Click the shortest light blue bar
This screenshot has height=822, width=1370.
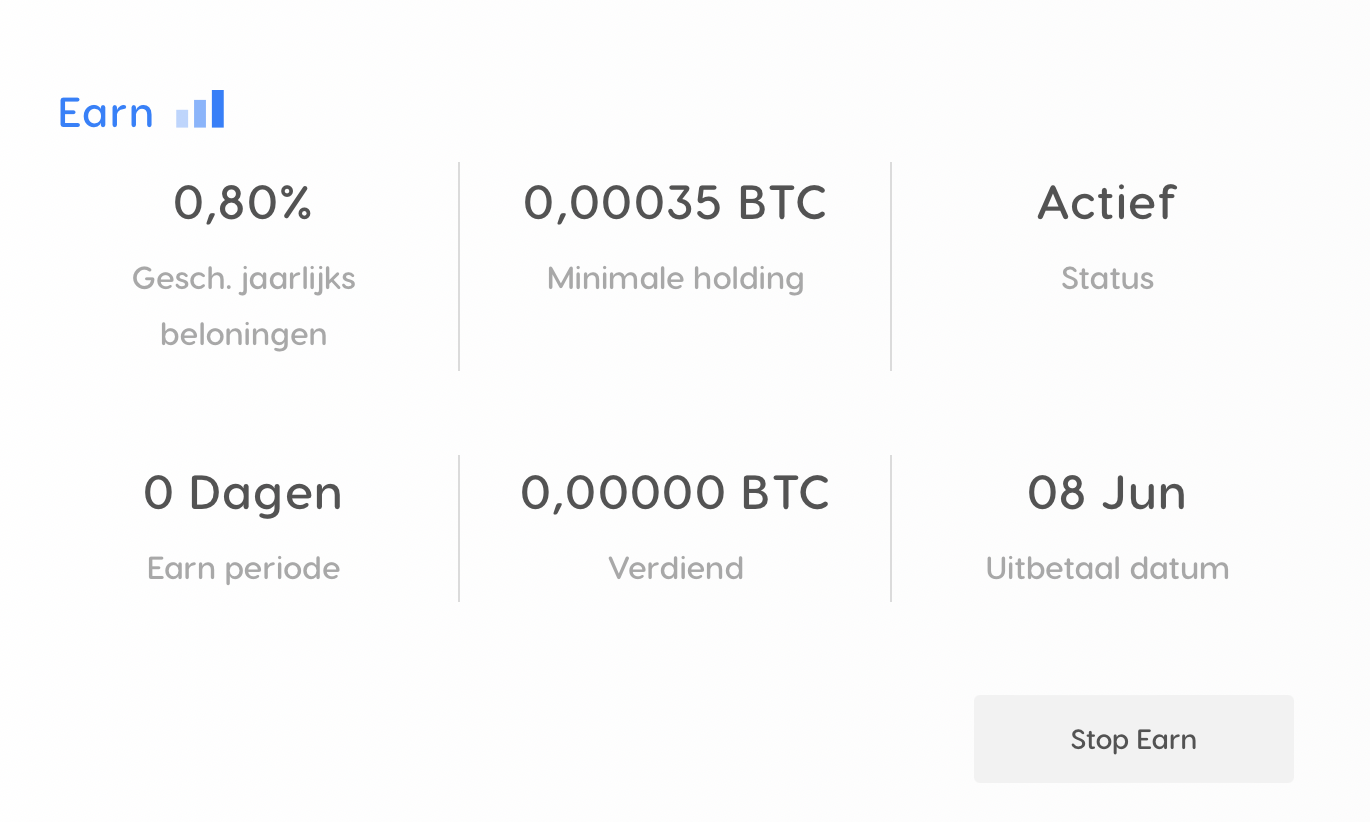pyautogui.click(x=182, y=118)
